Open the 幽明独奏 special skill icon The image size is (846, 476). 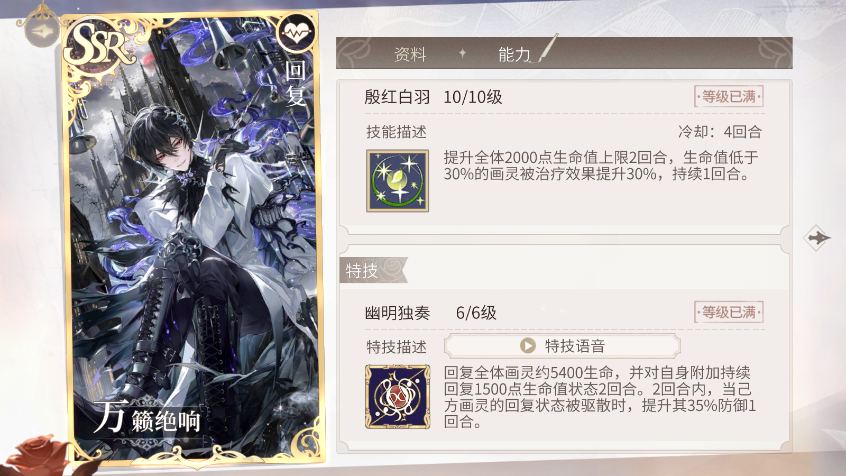[x=398, y=397]
